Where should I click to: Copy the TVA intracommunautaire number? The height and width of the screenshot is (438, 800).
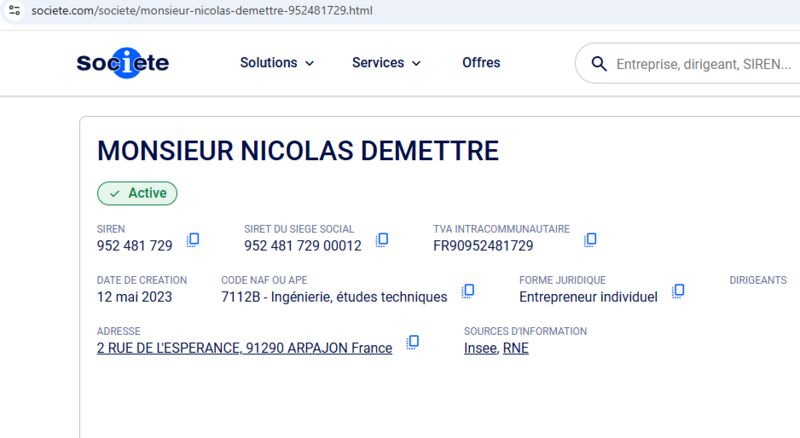[x=590, y=239]
